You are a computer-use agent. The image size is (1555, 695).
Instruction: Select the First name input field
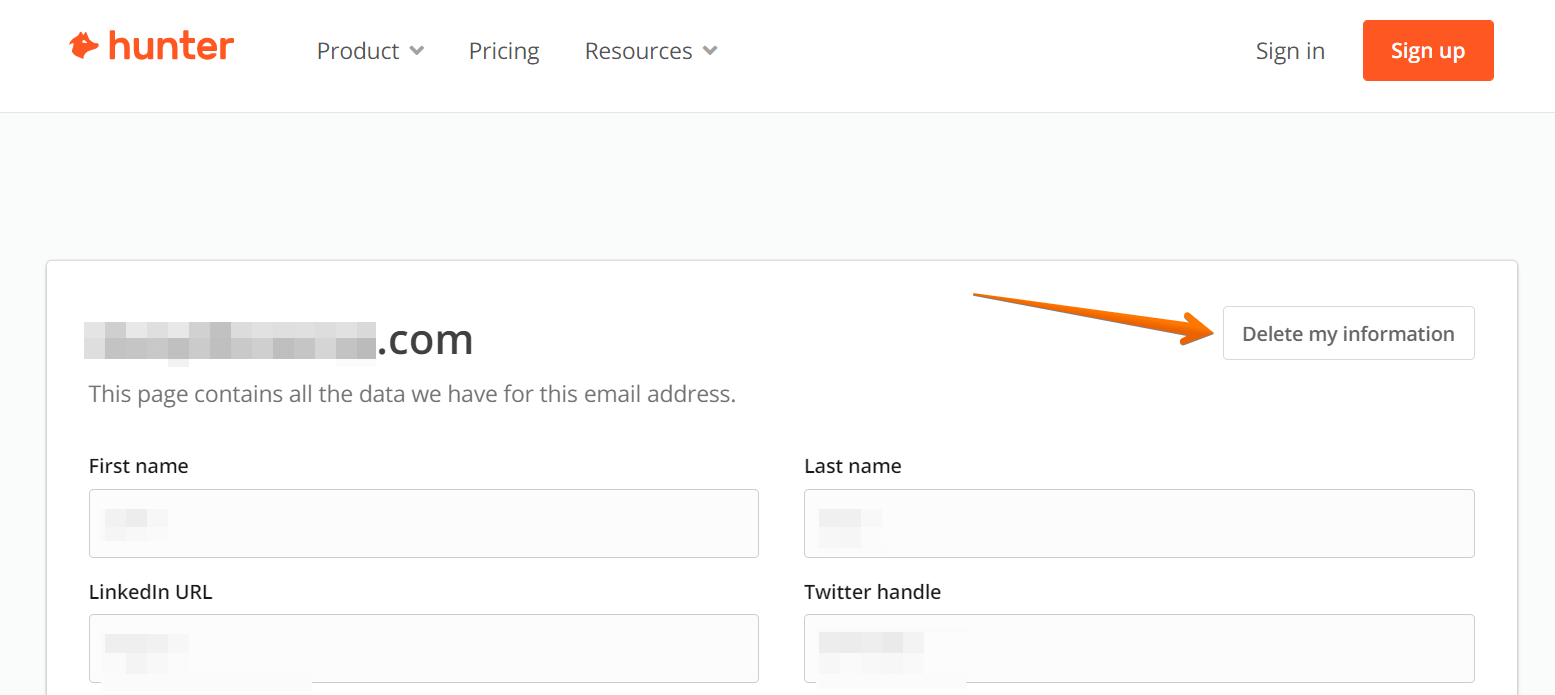point(424,523)
